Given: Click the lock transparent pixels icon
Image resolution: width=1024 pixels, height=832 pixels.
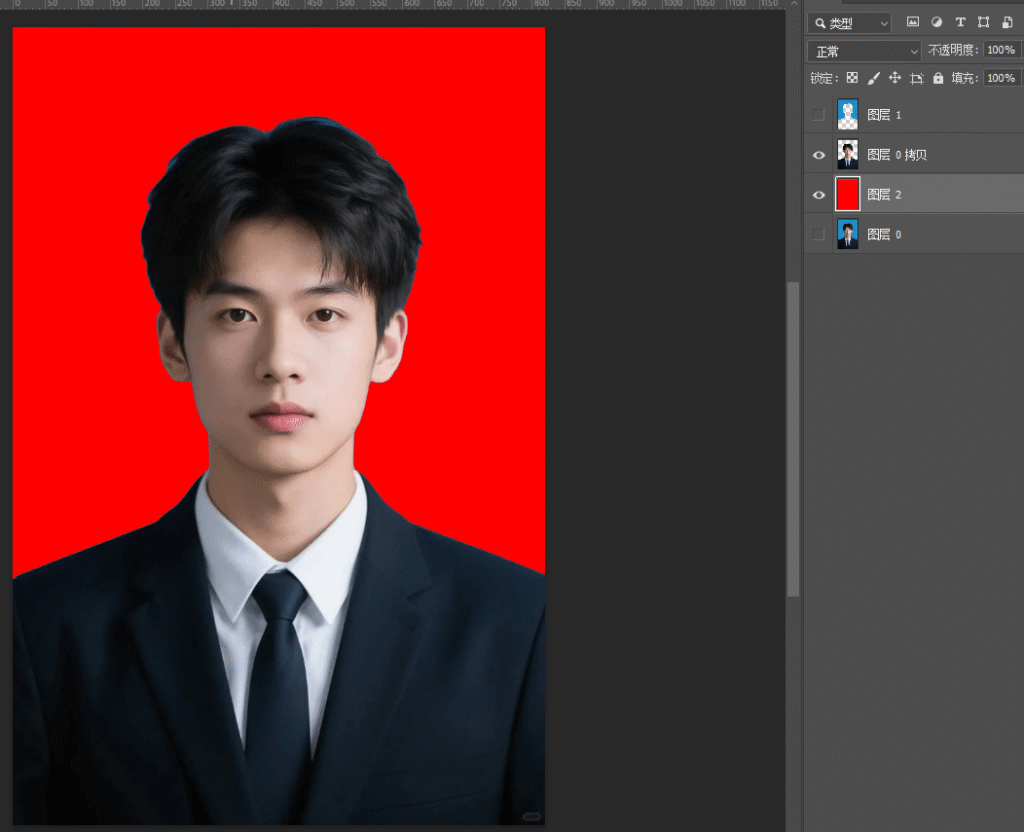Looking at the screenshot, I should [852, 78].
